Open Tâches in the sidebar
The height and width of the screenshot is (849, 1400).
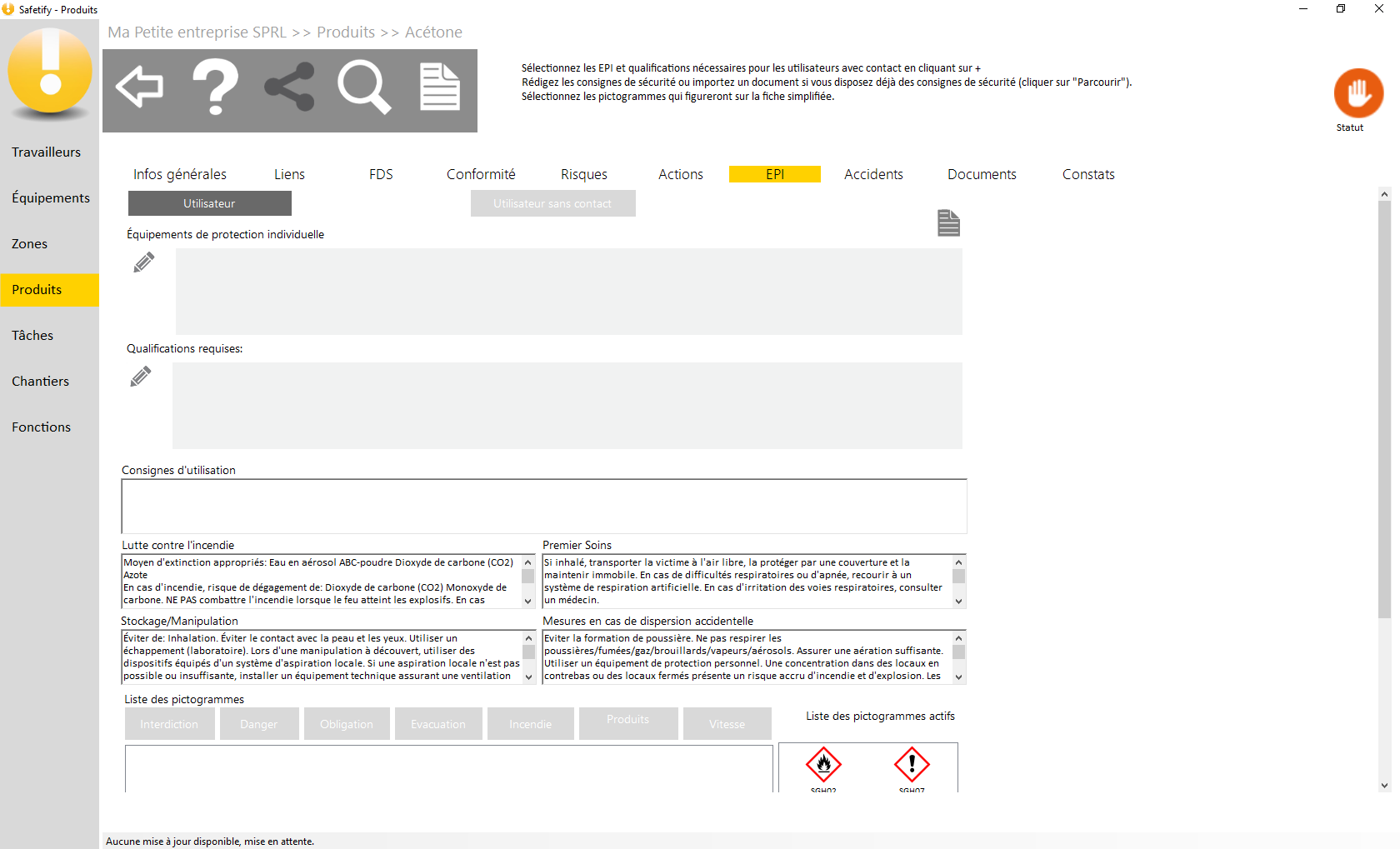49,336
